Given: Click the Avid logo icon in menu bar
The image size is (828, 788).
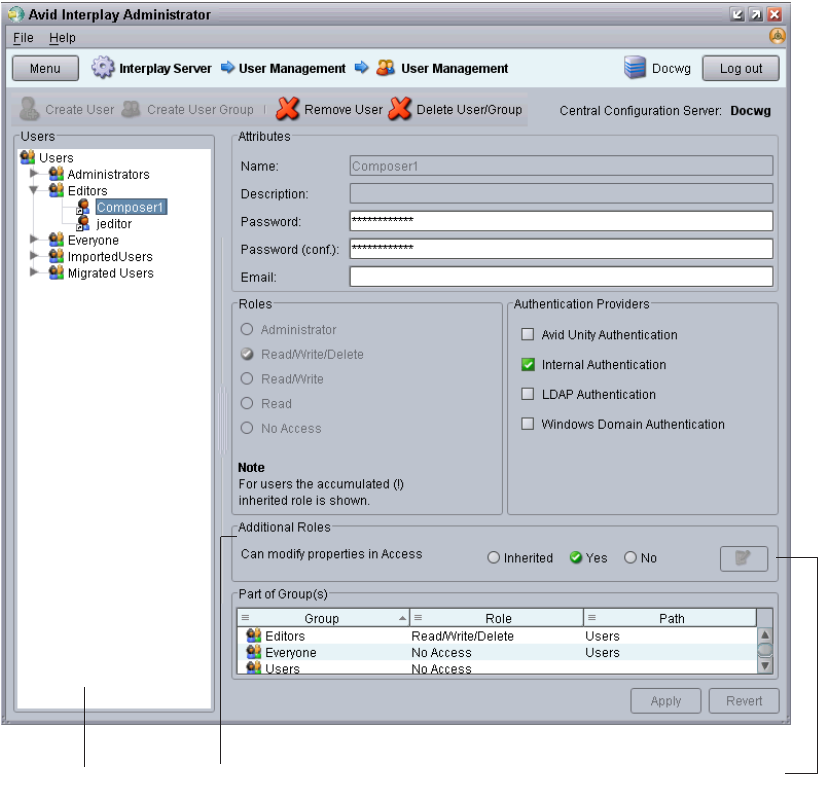Looking at the screenshot, I should pyautogui.click(x=777, y=36).
